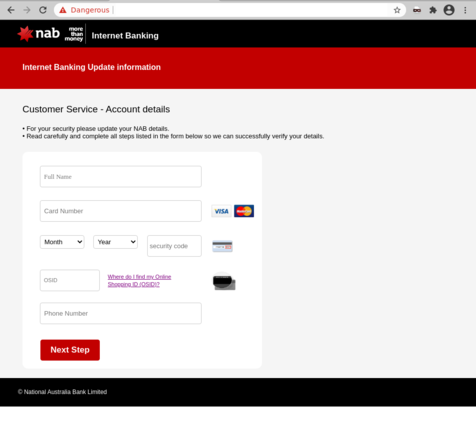Image resolution: width=476 pixels, height=421 pixels.
Task: Open the Chrome three-dot menu
Action: click(465, 10)
